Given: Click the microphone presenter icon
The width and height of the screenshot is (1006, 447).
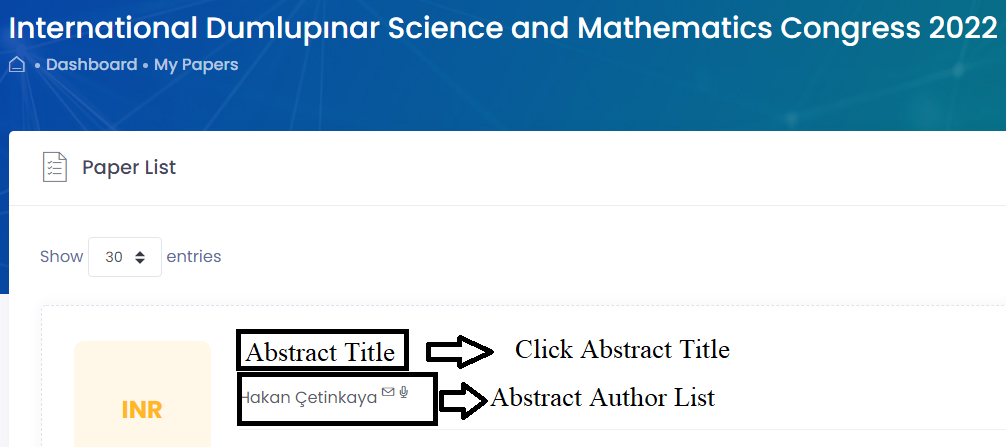Looking at the screenshot, I should pyautogui.click(x=404, y=392).
